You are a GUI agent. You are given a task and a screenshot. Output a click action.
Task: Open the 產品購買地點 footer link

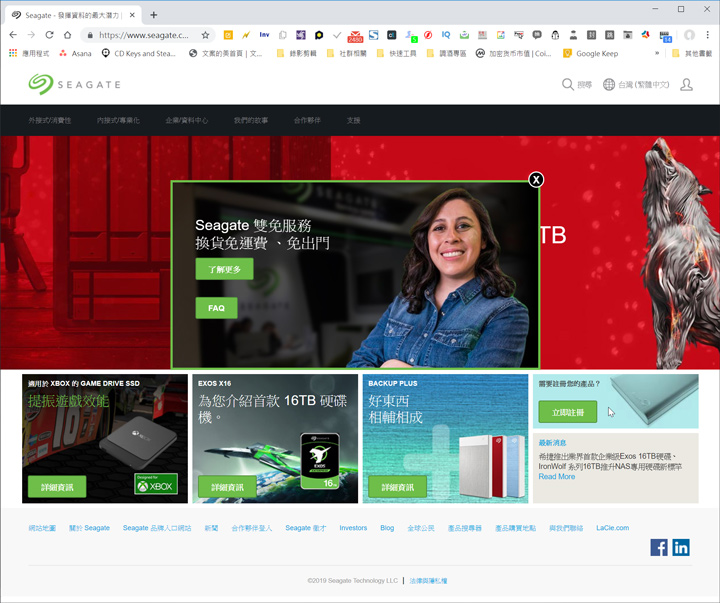pyautogui.click(x=515, y=528)
